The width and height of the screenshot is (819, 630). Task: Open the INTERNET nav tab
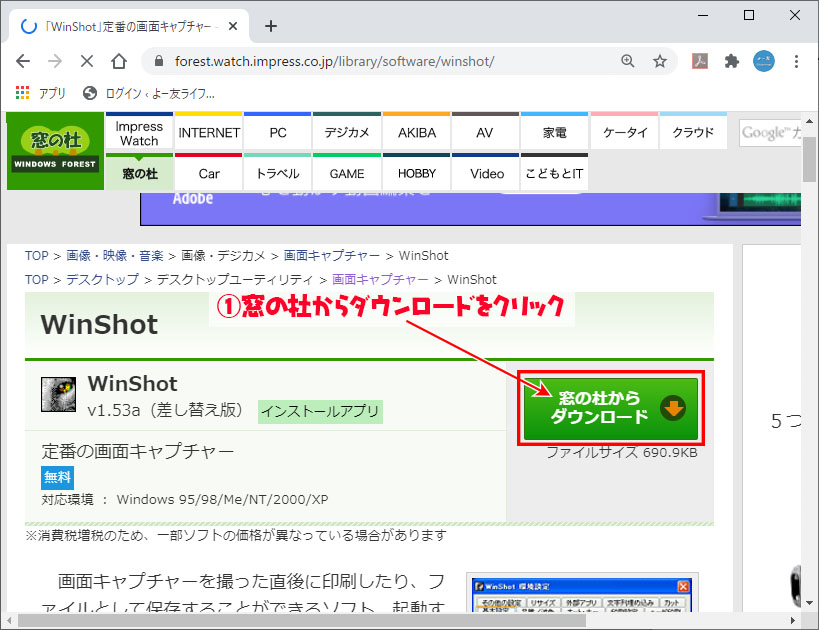pyautogui.click(x=208, y=131)
